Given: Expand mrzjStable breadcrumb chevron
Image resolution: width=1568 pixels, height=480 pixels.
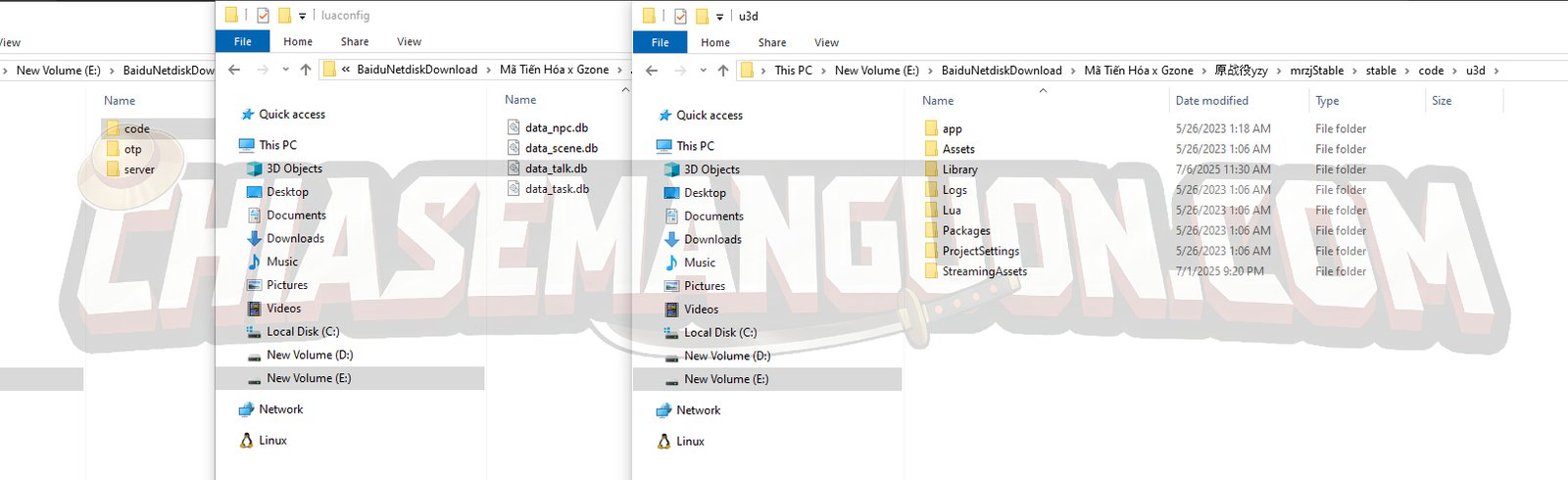Looking at the screenshot, I should click(x=1355, y=71).
